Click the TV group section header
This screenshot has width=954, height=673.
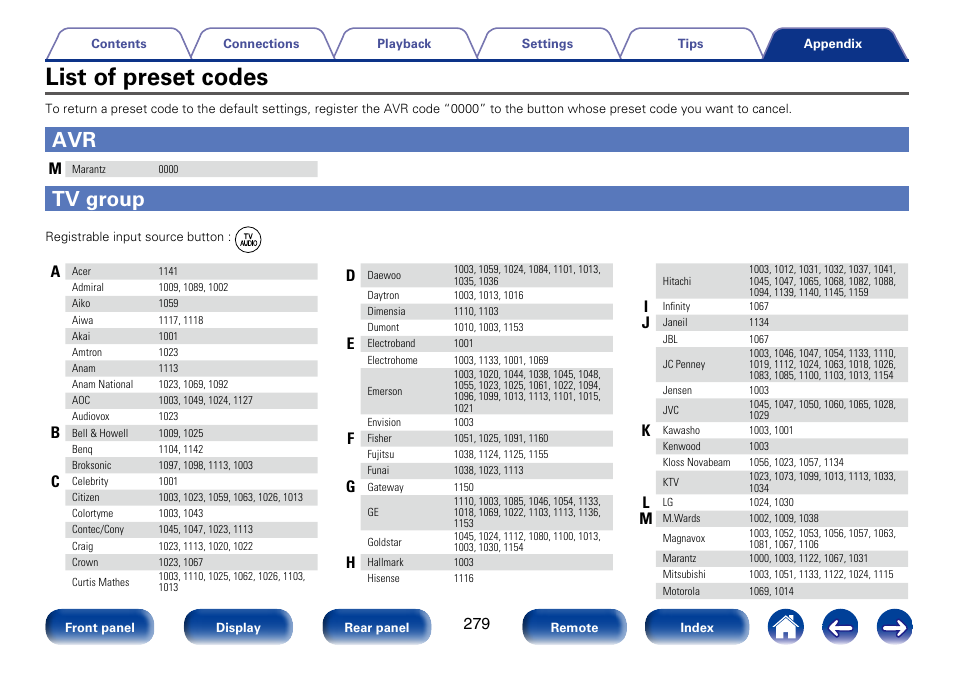coord(477,199)
